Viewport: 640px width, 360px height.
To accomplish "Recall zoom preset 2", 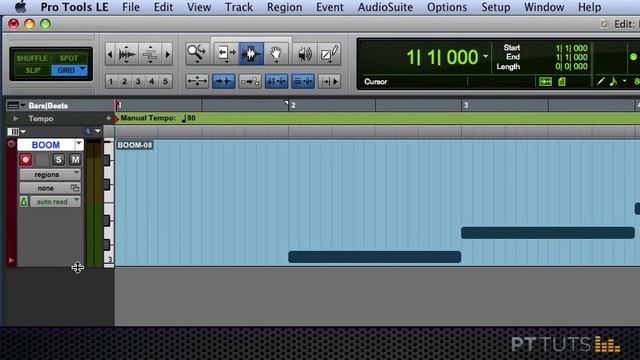I will (124, 81).
